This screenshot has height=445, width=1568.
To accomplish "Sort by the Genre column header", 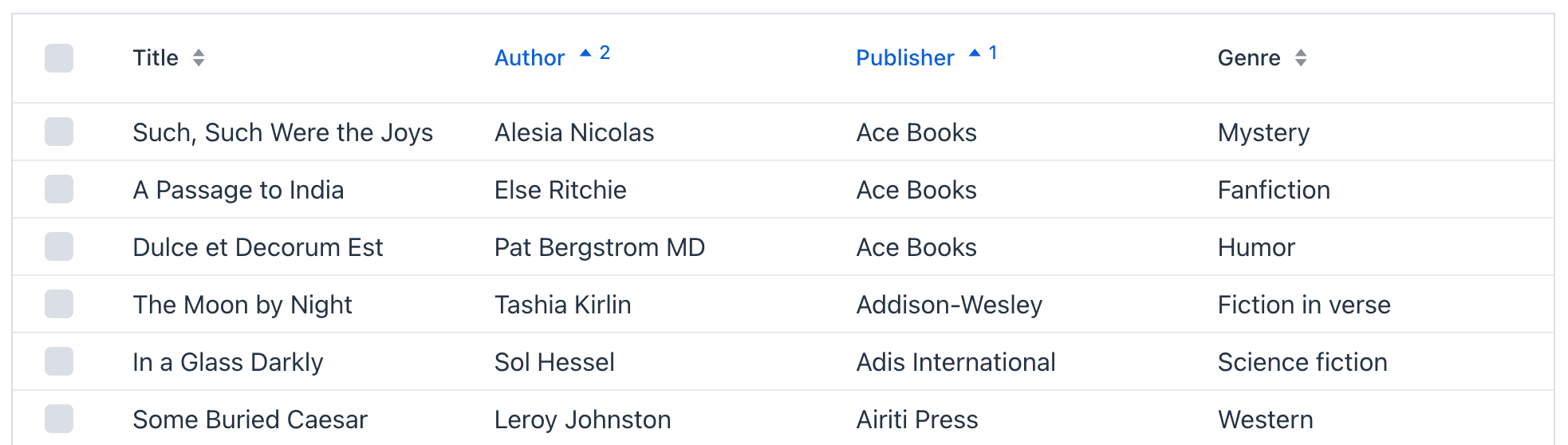I will tap(1249, 57).
